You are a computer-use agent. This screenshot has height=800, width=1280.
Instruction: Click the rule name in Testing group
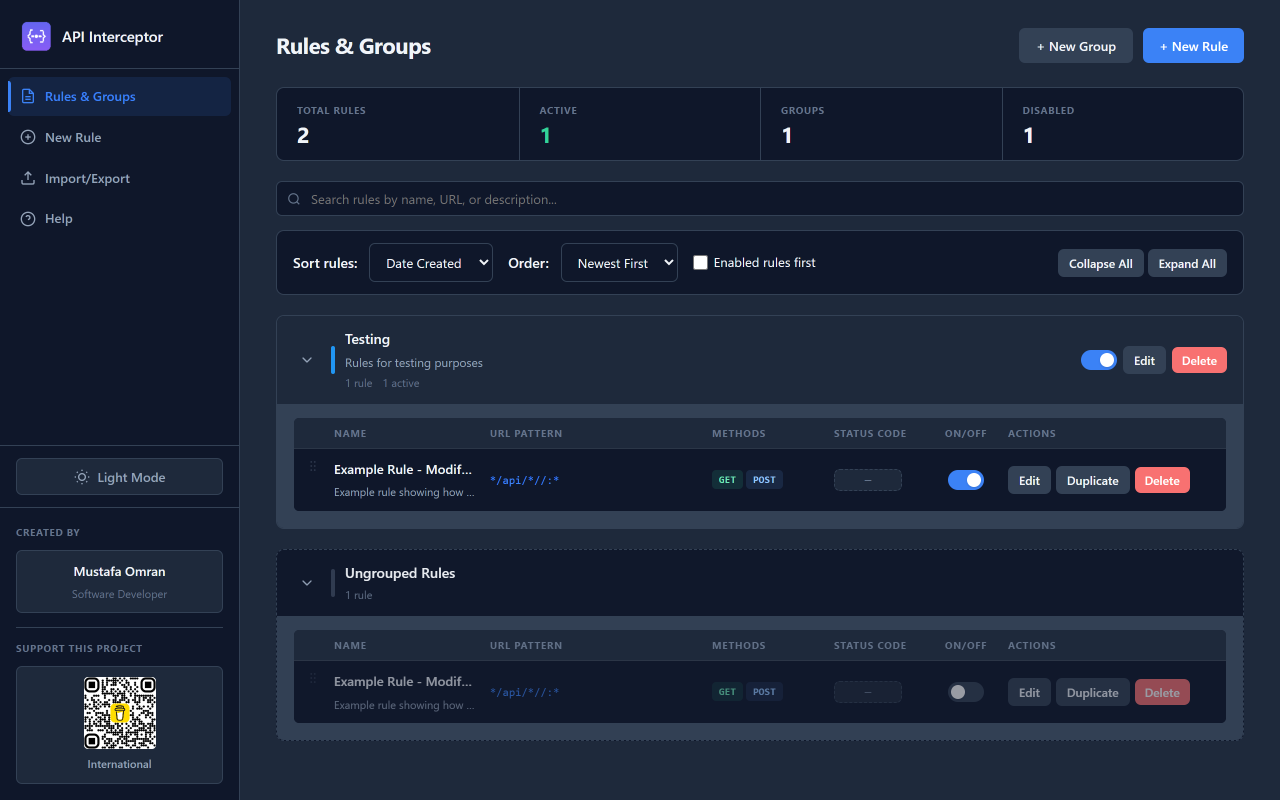click(x=403, y=469)
